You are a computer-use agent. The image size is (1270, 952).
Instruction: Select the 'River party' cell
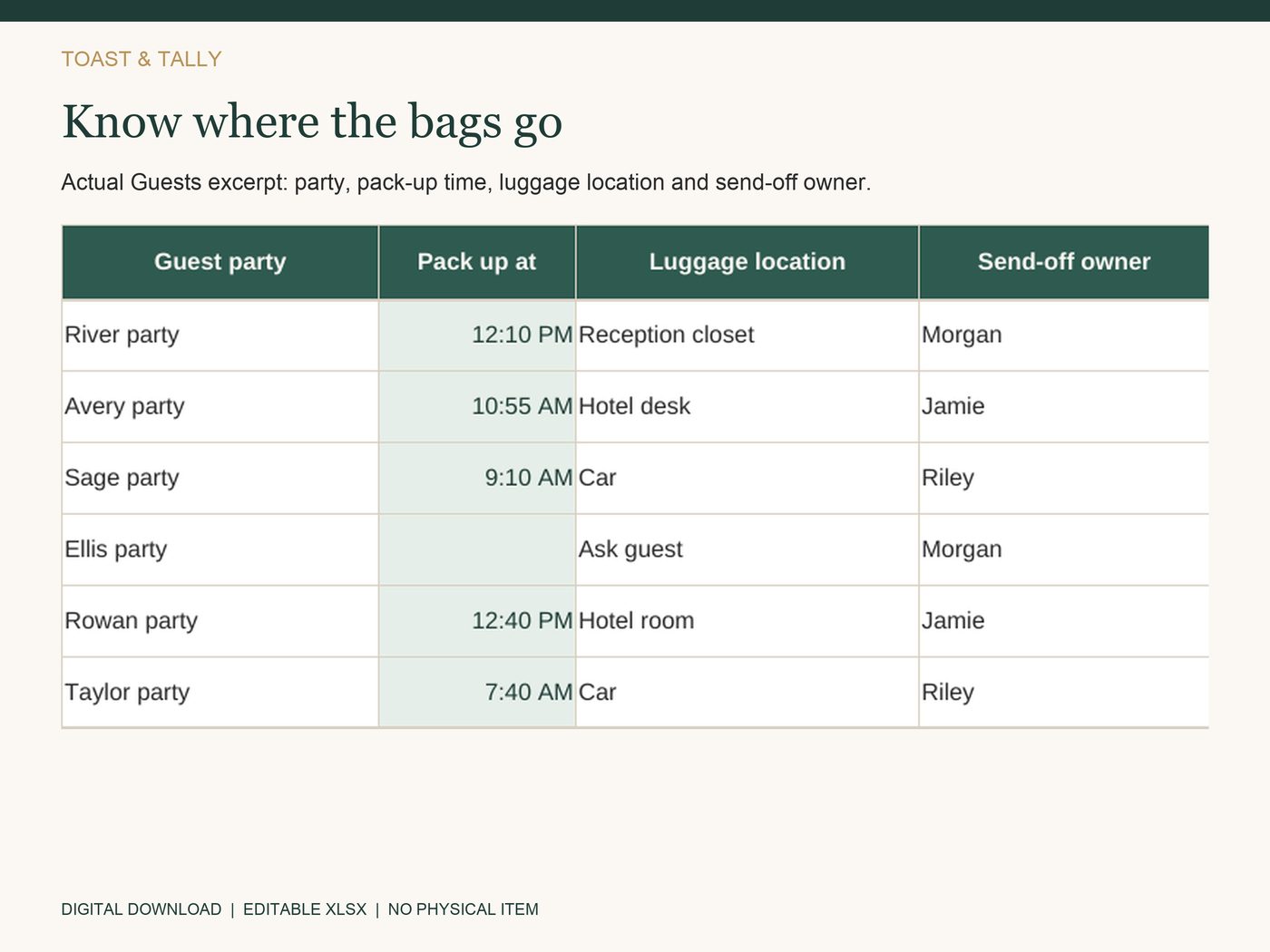220,335
